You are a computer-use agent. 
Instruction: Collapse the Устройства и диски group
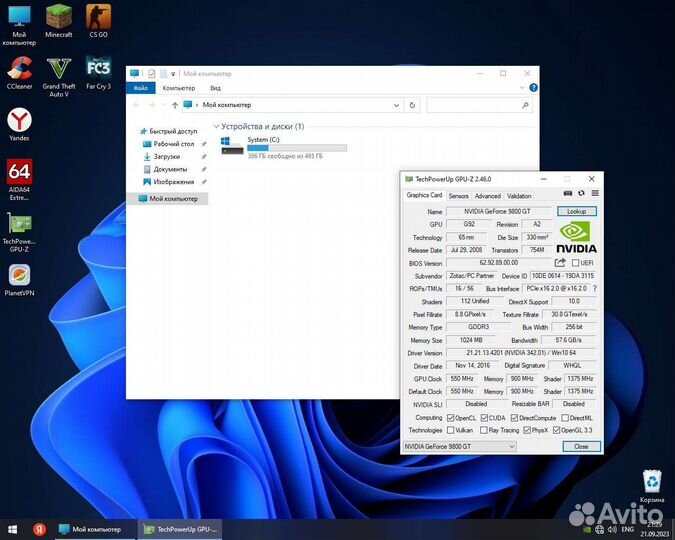click(x=217, y=126)
